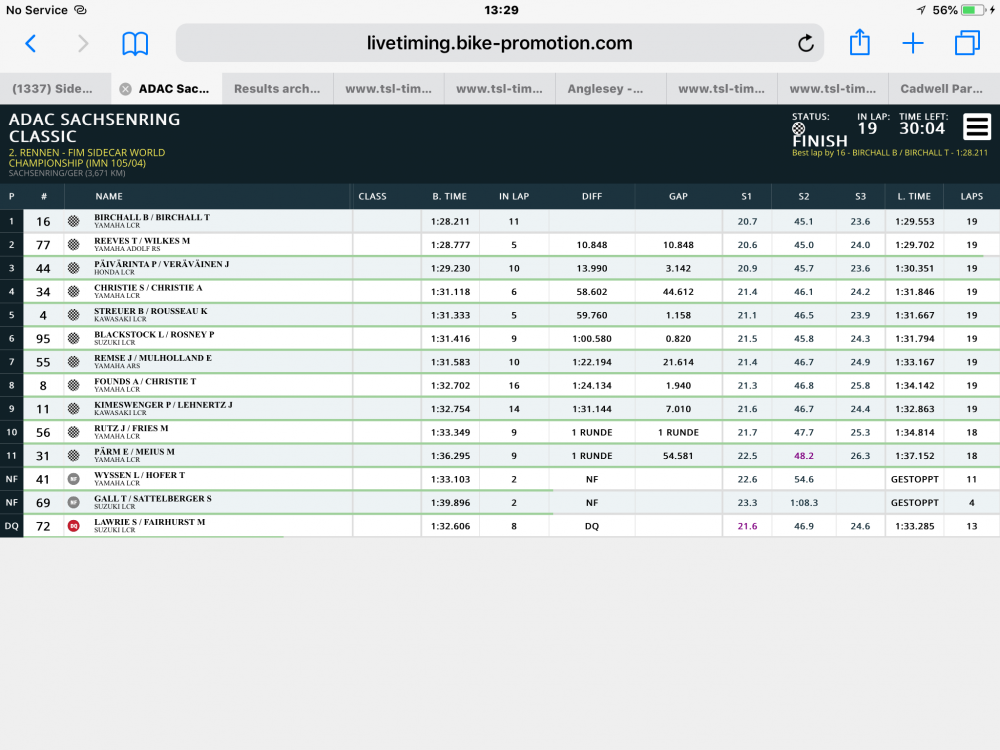
Task: Click checkered flag icon for Rutz row
Action: [74, 432]
